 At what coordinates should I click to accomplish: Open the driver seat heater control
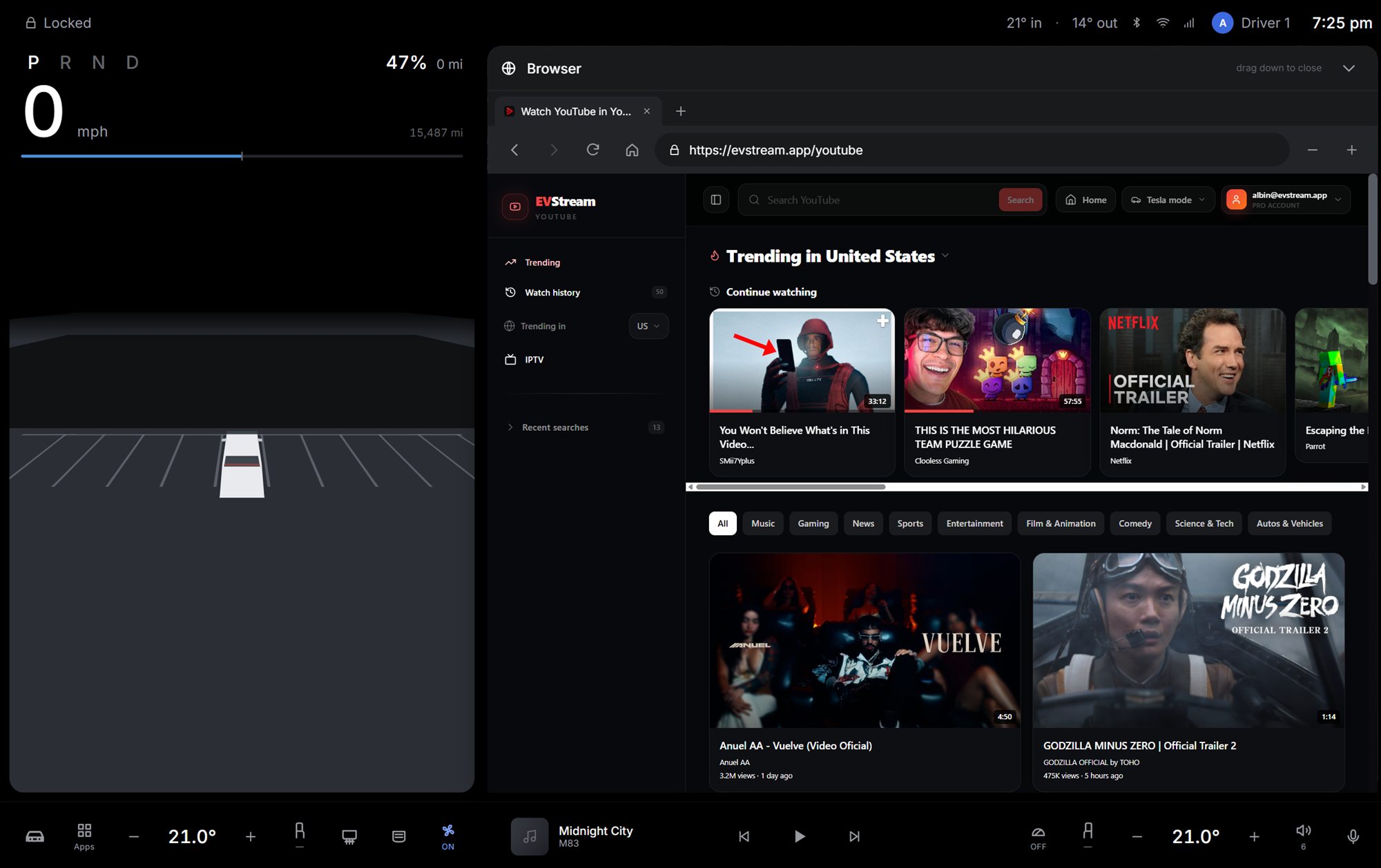click(300, 835)
